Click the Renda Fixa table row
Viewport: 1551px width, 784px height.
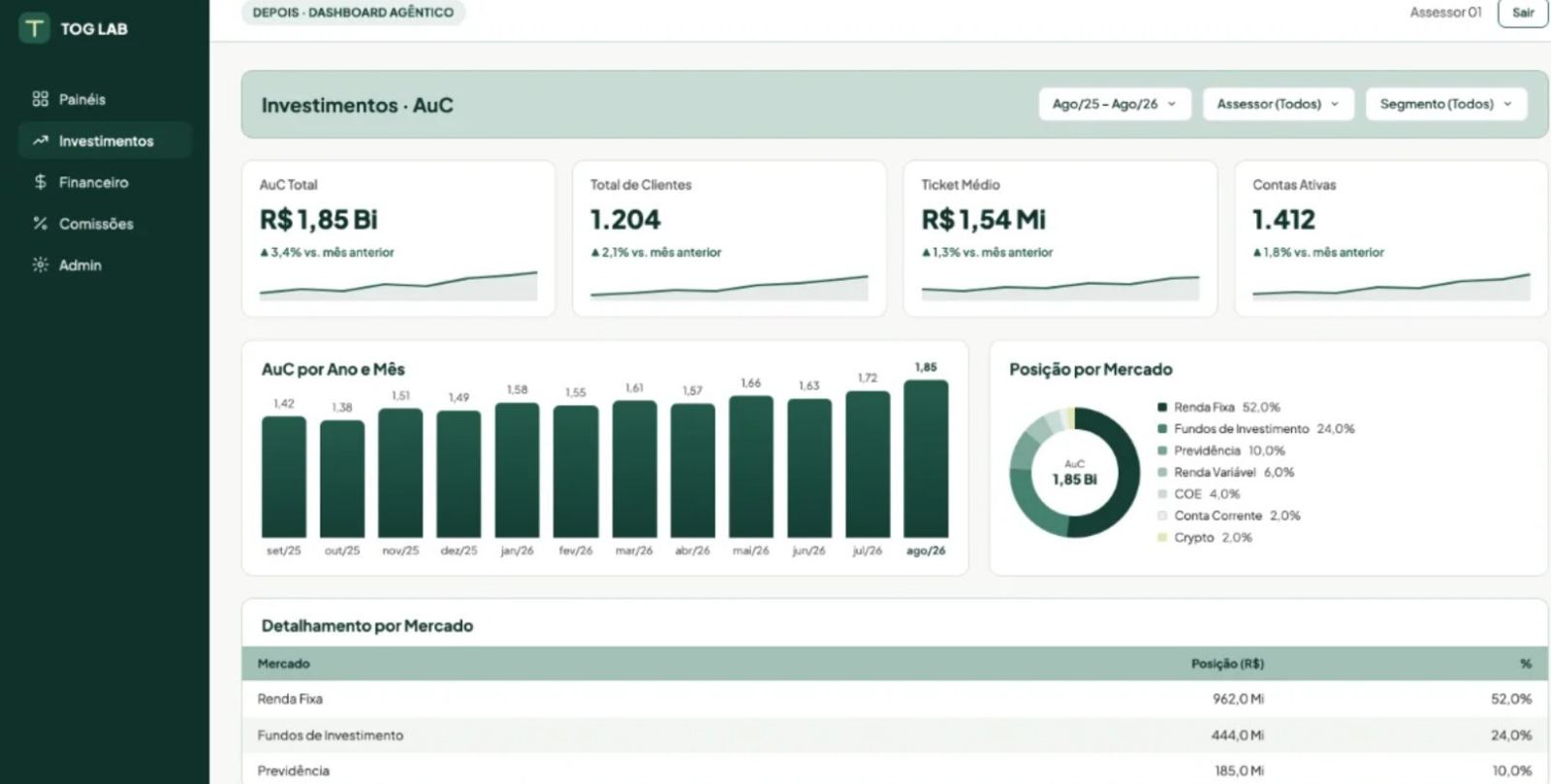(895, 699)
